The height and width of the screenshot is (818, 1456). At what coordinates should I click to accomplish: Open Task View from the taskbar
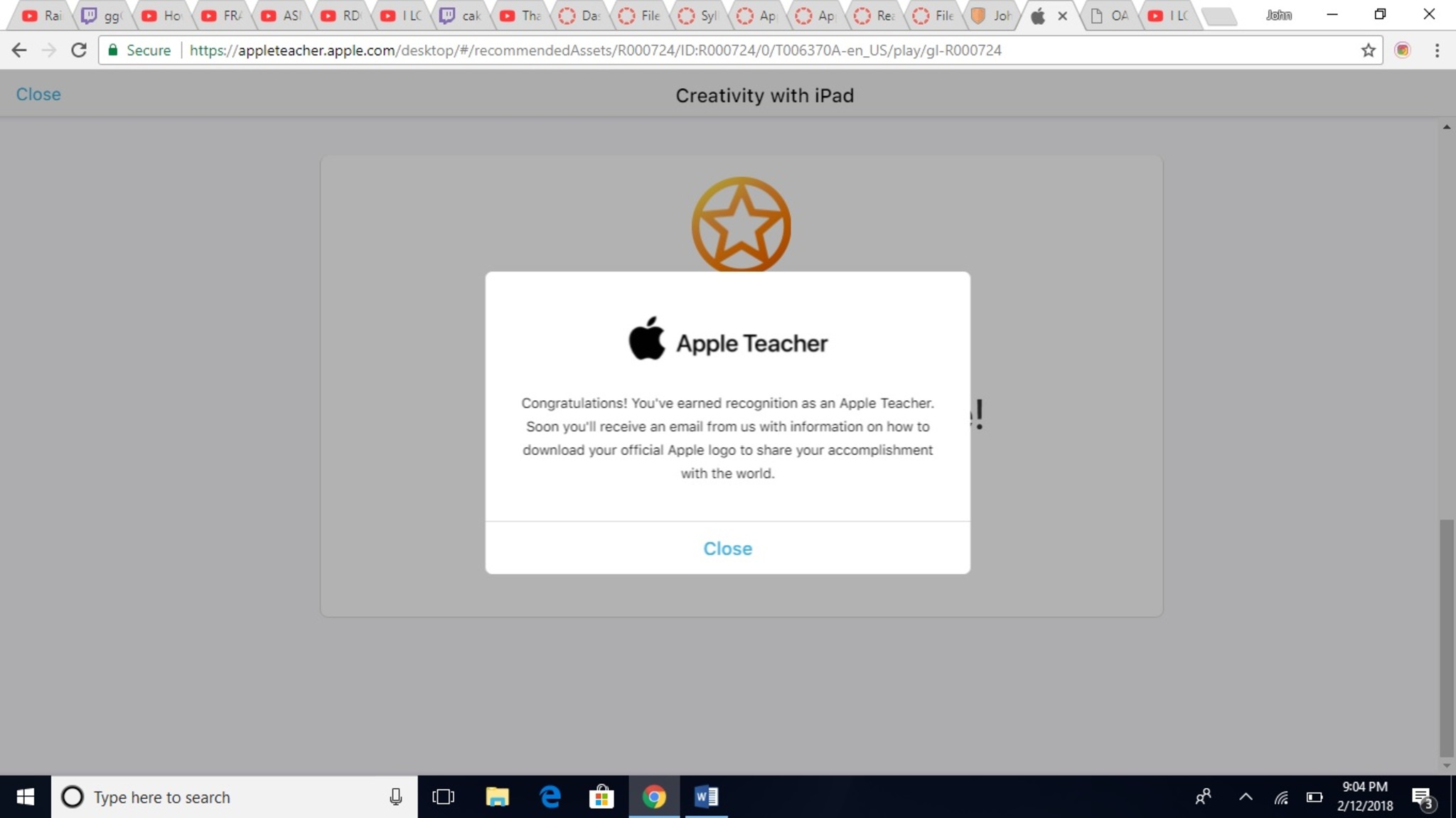click(x=443, y=797)
